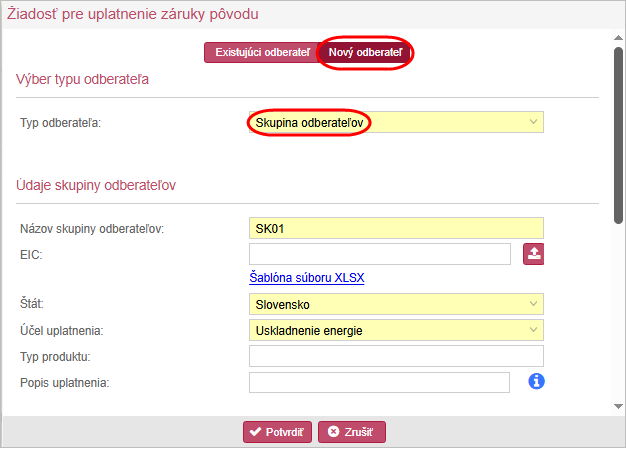Click the Popis uplatnenia input field
The width and height of the screenshot is (626, 453).
379,382
